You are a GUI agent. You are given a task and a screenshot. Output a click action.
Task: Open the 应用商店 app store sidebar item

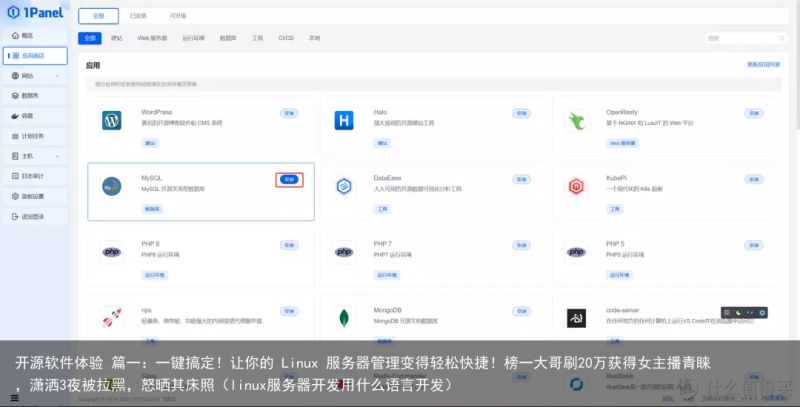[35, 56]
